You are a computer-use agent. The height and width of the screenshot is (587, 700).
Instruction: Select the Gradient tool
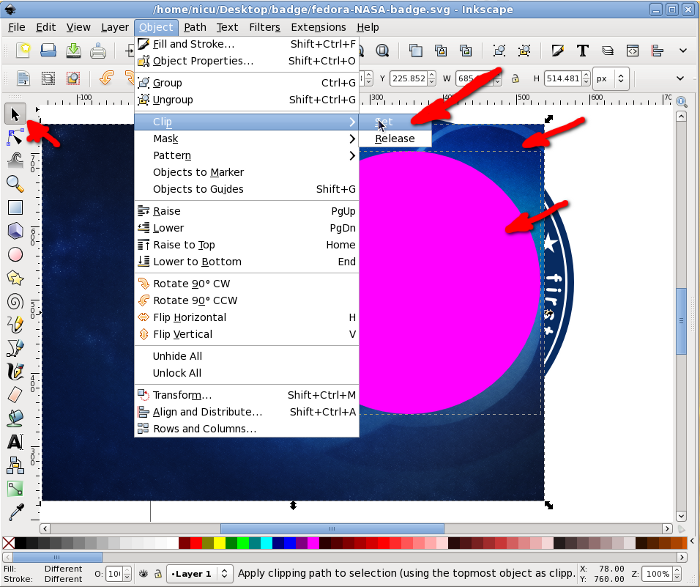[15, 489]
